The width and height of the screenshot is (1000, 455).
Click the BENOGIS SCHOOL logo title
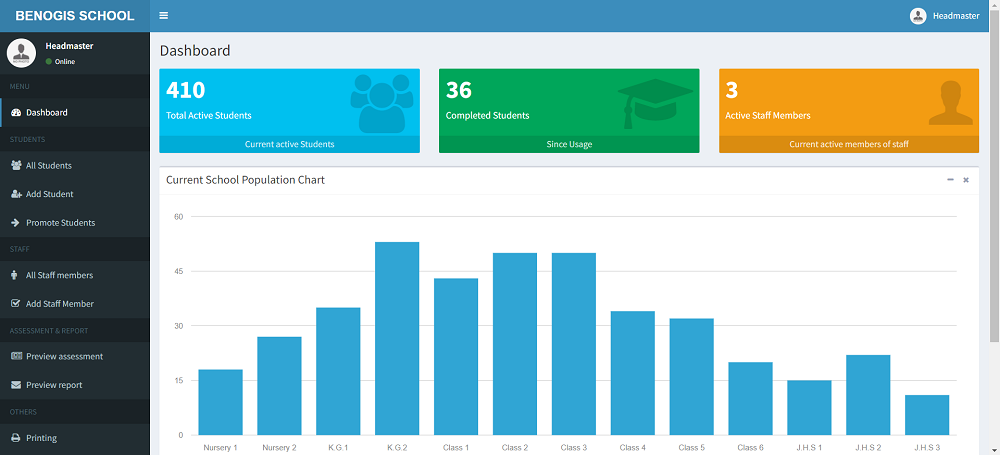click(x=75, y=16)
